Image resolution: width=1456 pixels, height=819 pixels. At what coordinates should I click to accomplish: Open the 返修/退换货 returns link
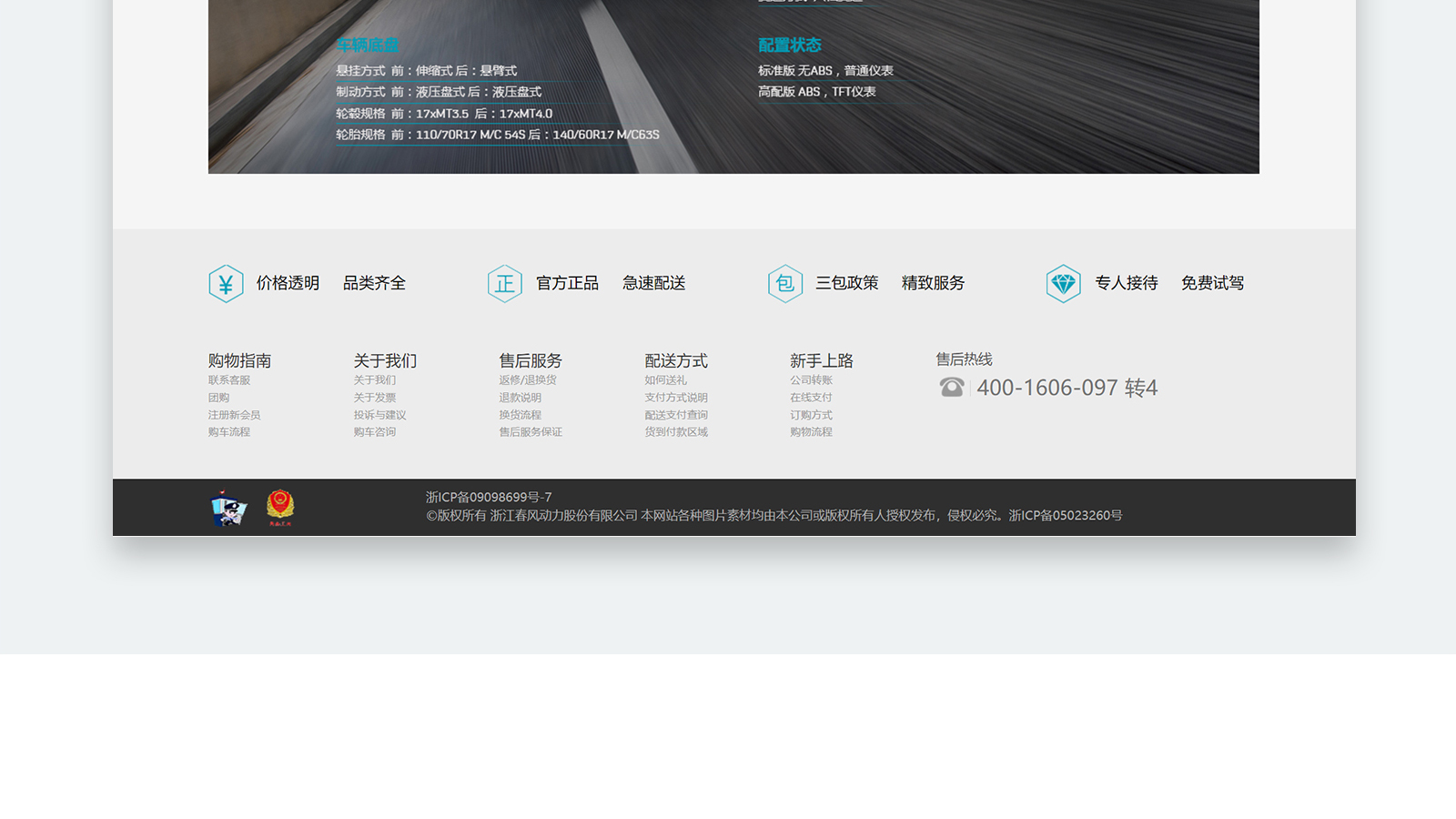point(528,380)
